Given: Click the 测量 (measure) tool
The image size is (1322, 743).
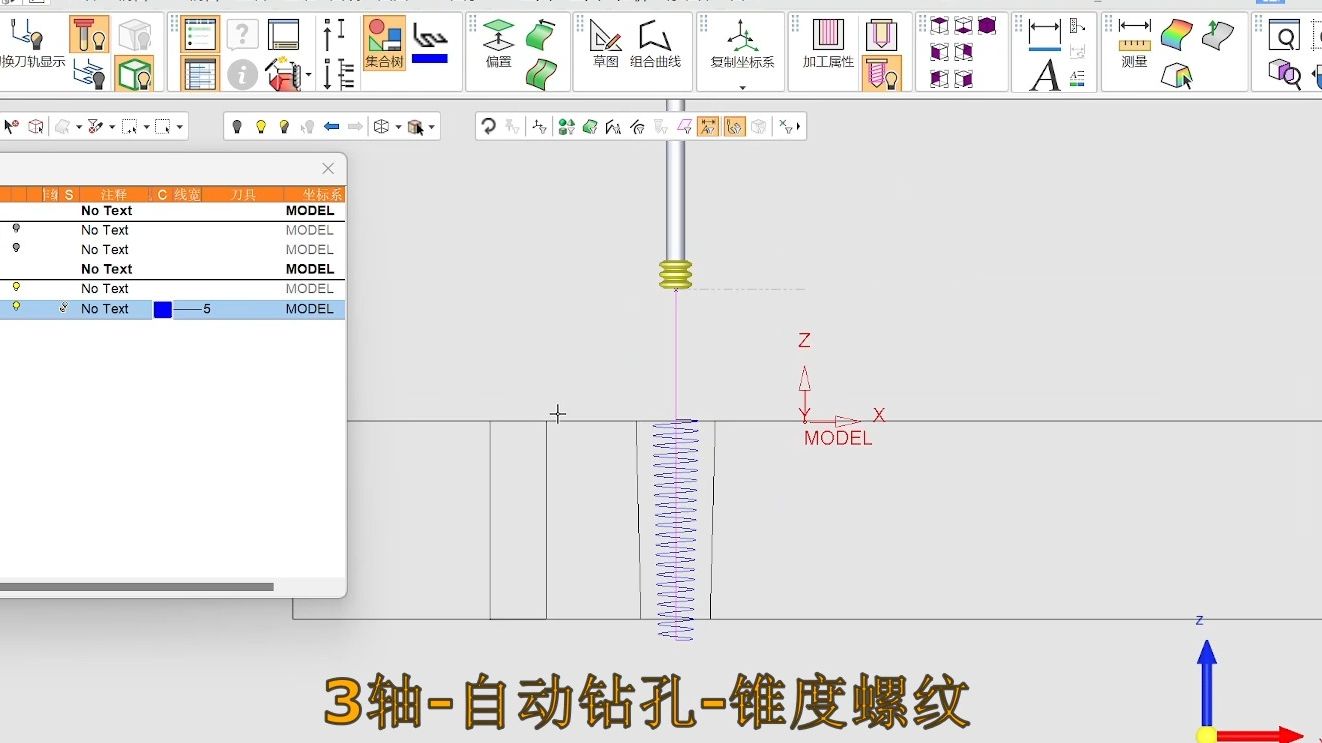Looking at the screenshot, I should tap(1134, 44).
